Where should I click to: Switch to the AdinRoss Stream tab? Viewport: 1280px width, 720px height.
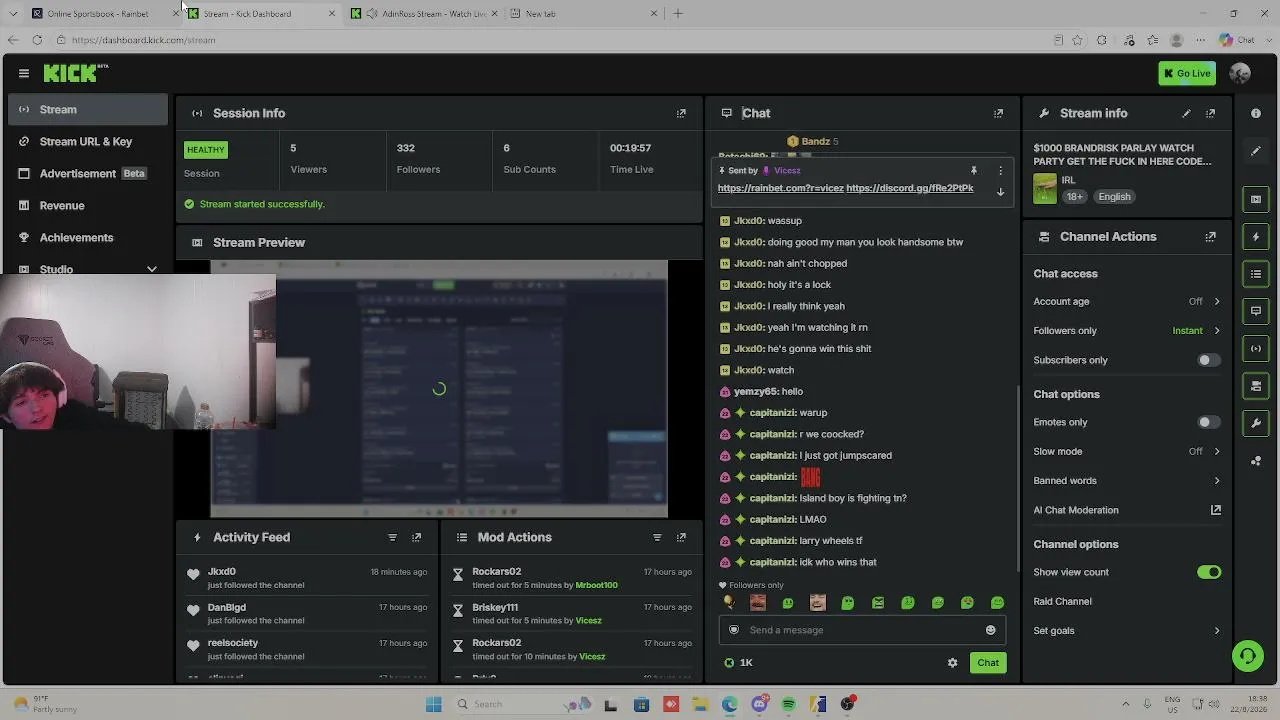(x=426, y=14)
